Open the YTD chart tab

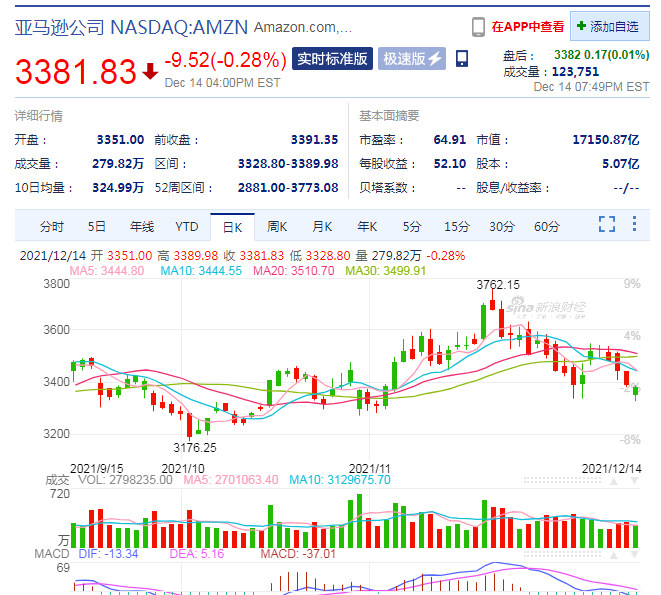[186, 227]
